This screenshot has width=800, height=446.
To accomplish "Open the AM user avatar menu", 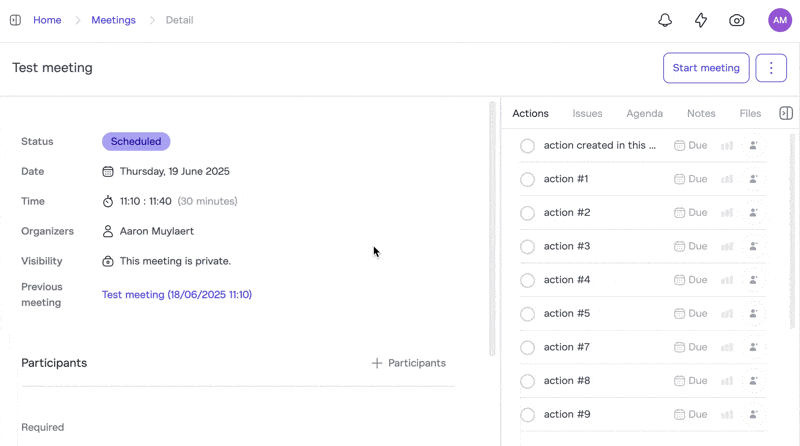I will (x=780, y=20).
